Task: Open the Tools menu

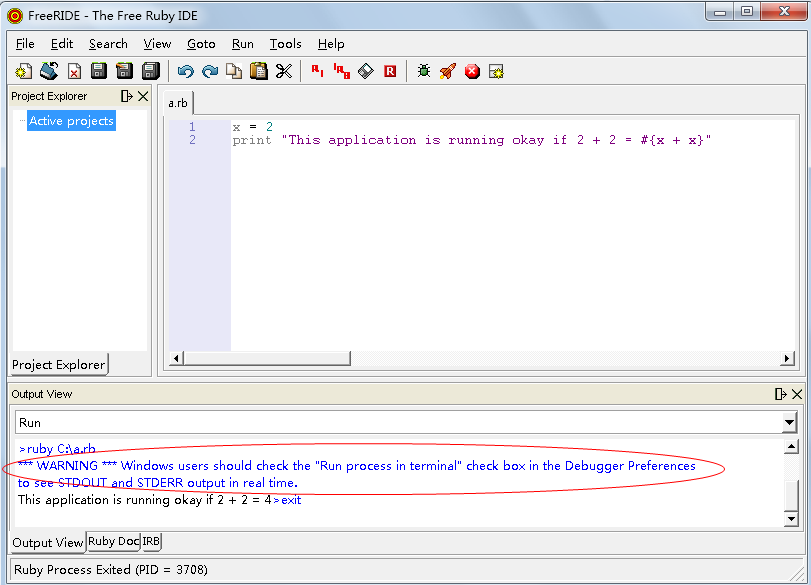Action: pyautogui.click(x=286, y=44)
